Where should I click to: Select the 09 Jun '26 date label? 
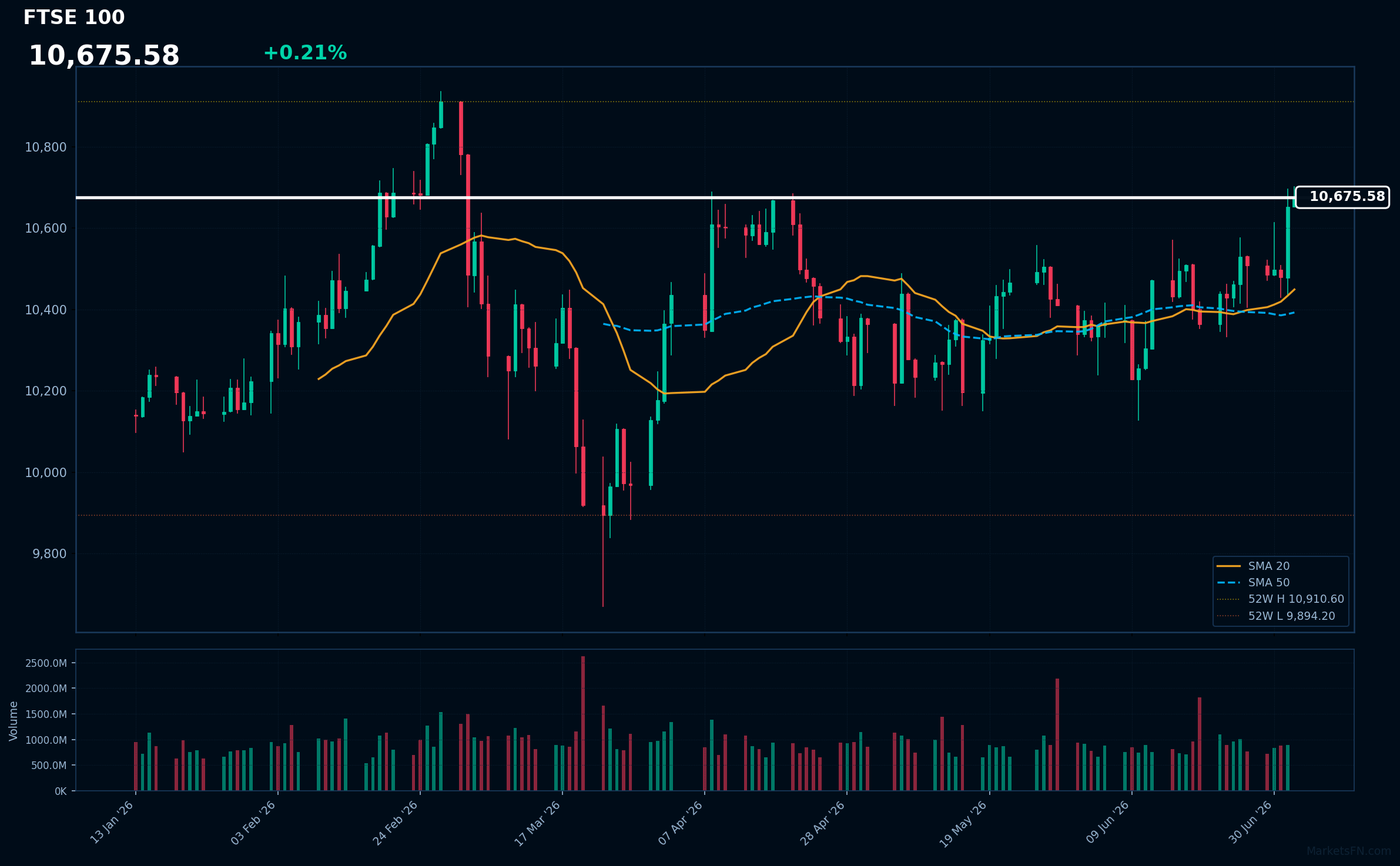(x=1108, y=823)
